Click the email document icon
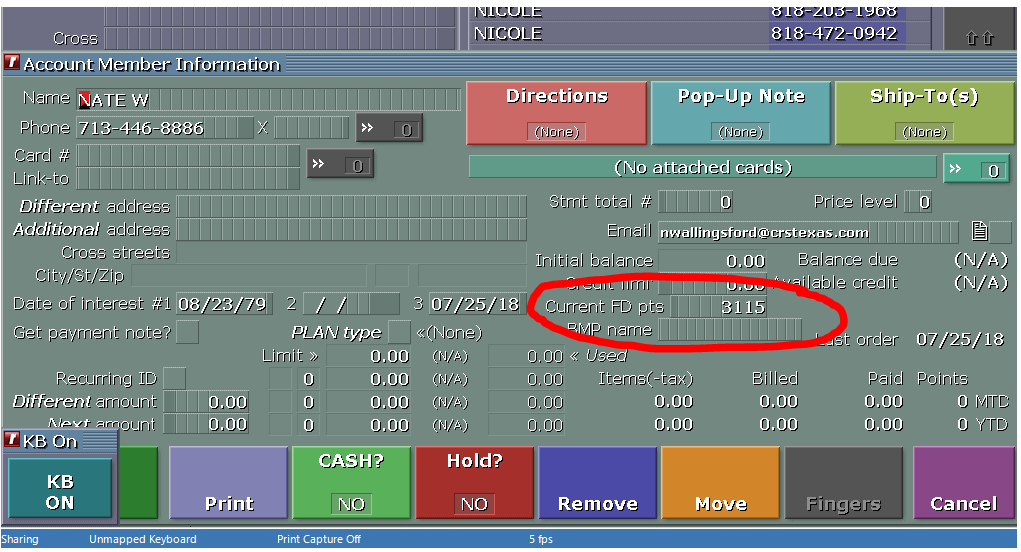 tap(979, 231)
